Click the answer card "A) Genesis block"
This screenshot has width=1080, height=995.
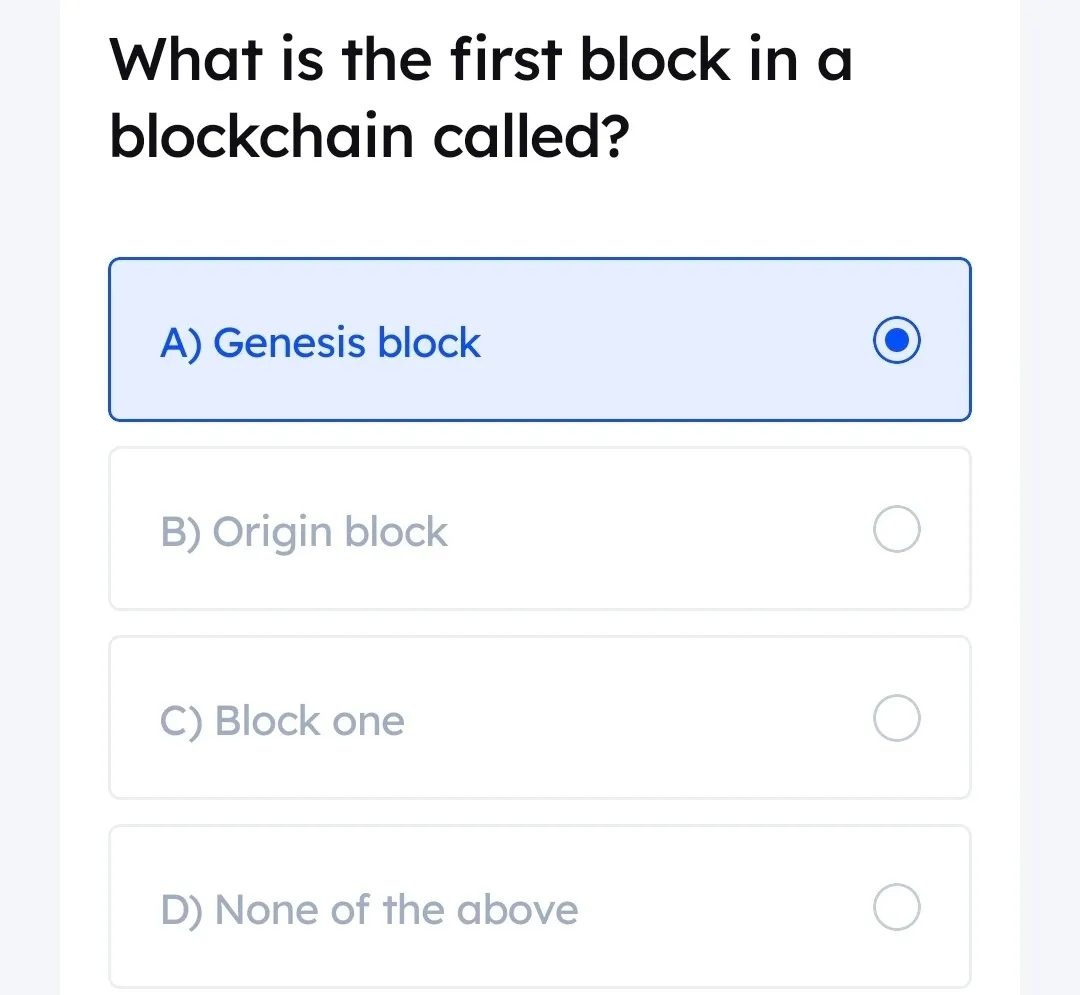[540, 340]
